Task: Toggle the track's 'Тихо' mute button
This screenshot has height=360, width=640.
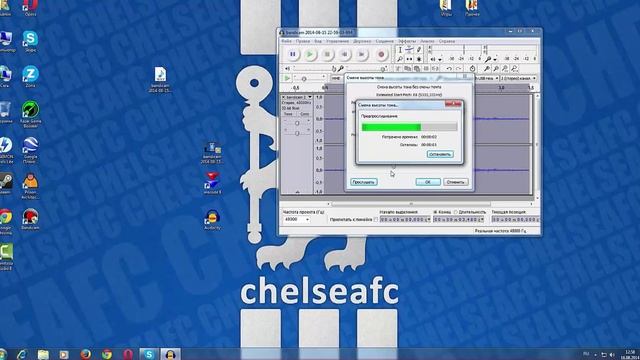Action: click(288, 114)
